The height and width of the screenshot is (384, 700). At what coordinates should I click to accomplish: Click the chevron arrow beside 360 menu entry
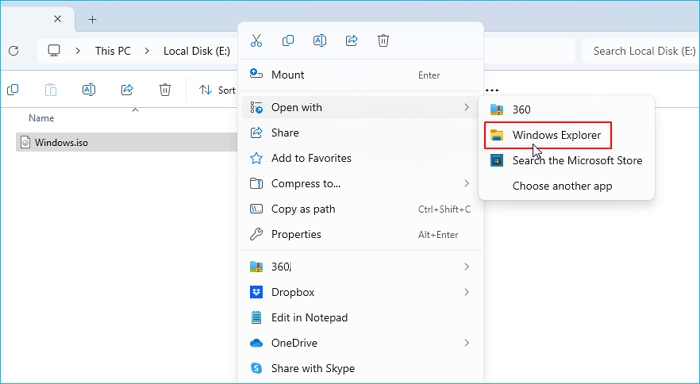pos(467,267)
